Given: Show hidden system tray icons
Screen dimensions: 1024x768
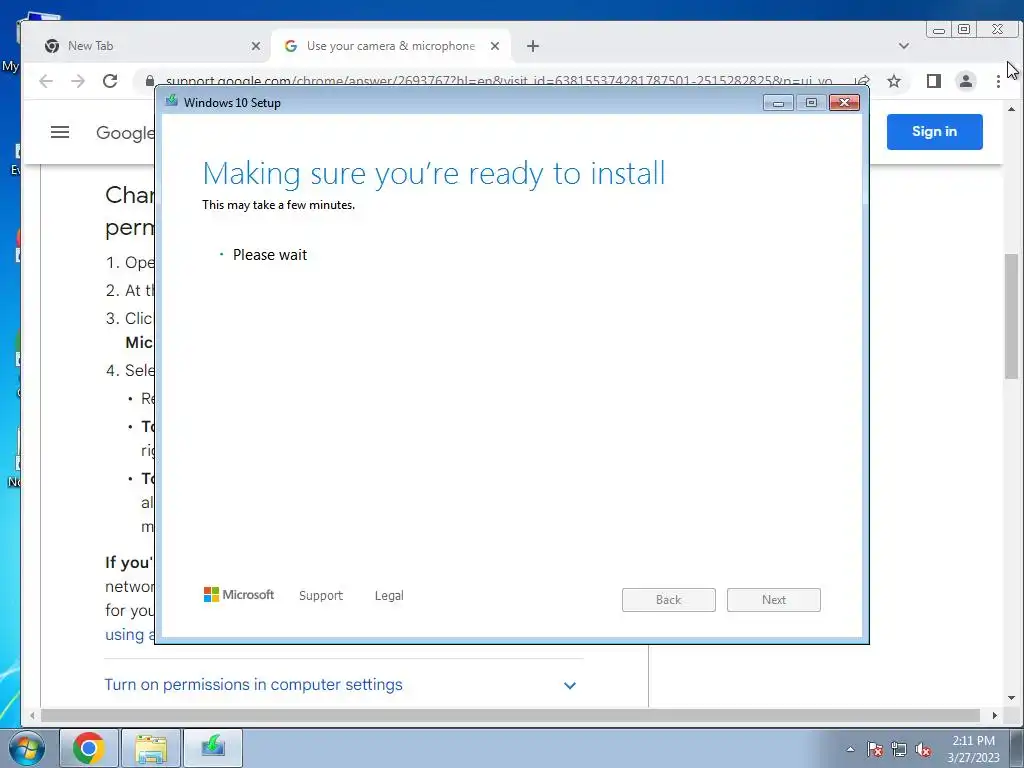Looking at the screenshot, I should (850, 749).
